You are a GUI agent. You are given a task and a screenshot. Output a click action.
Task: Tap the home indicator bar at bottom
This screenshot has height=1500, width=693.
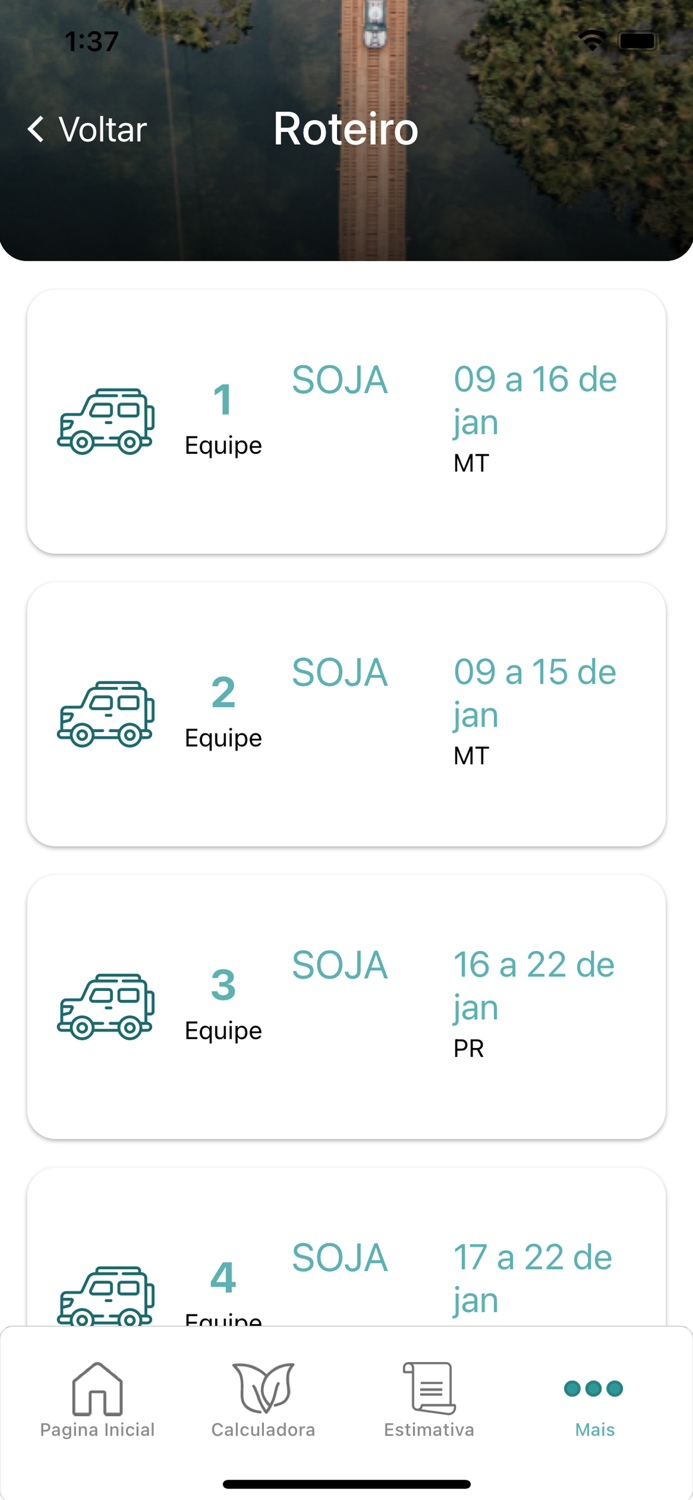click(x=346, y=1485)
